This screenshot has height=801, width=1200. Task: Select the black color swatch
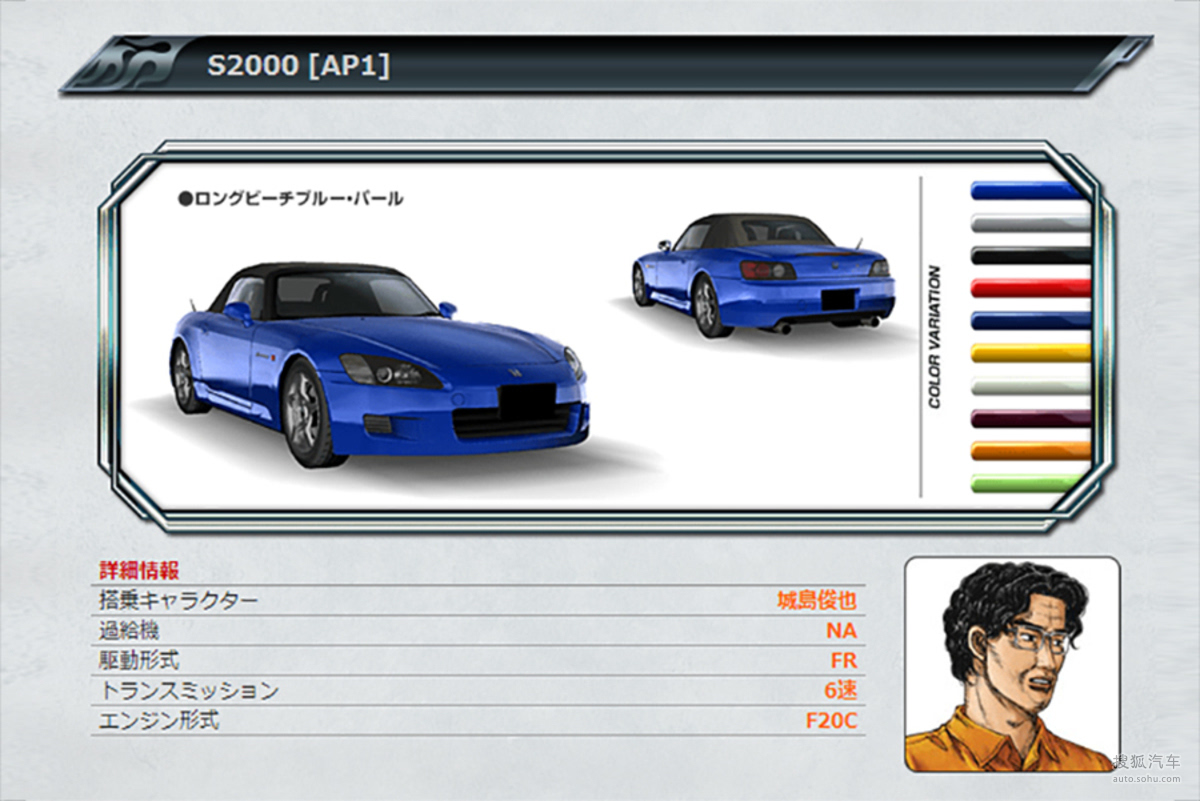[x=1029, y=255]
